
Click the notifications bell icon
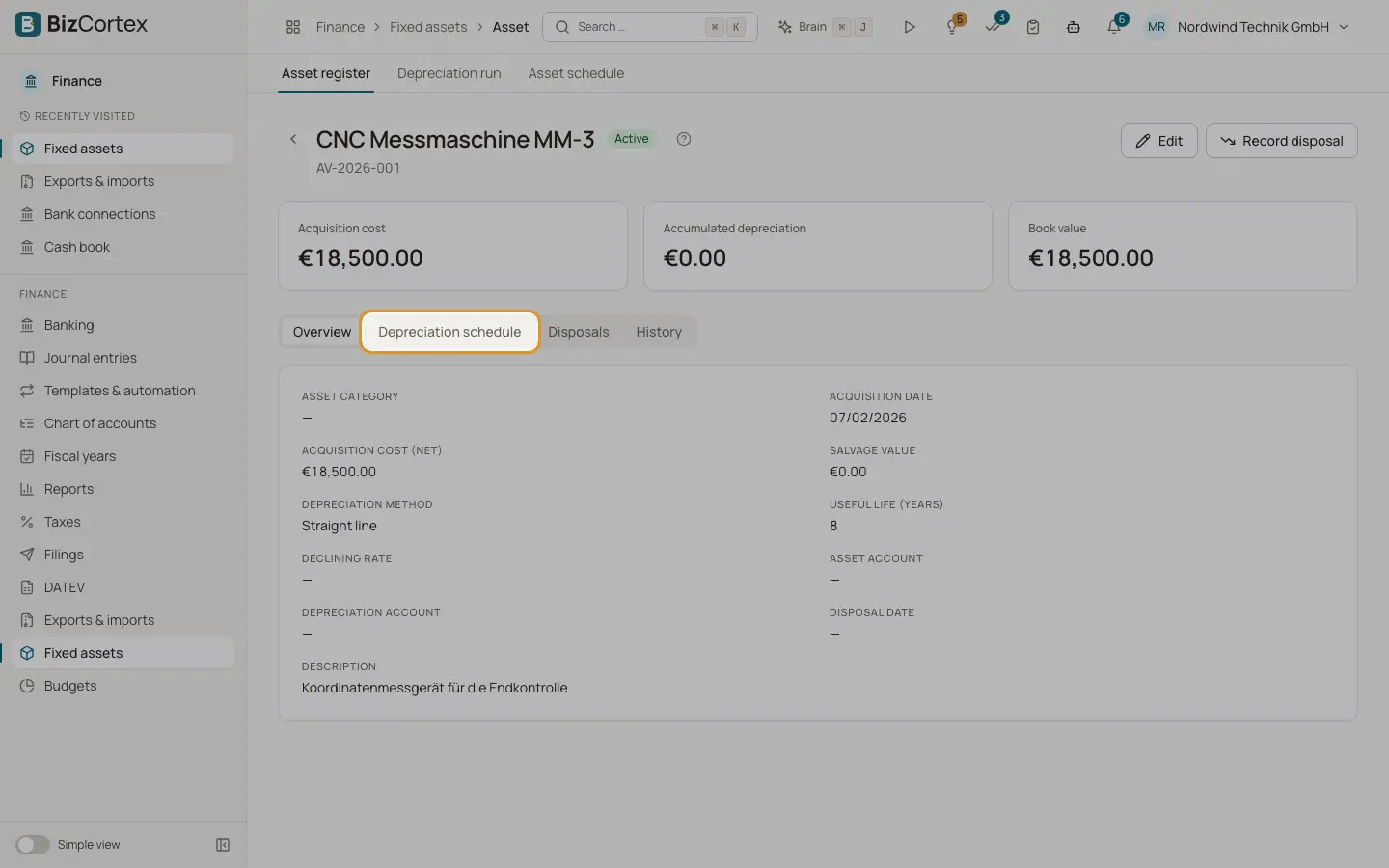1114,27
